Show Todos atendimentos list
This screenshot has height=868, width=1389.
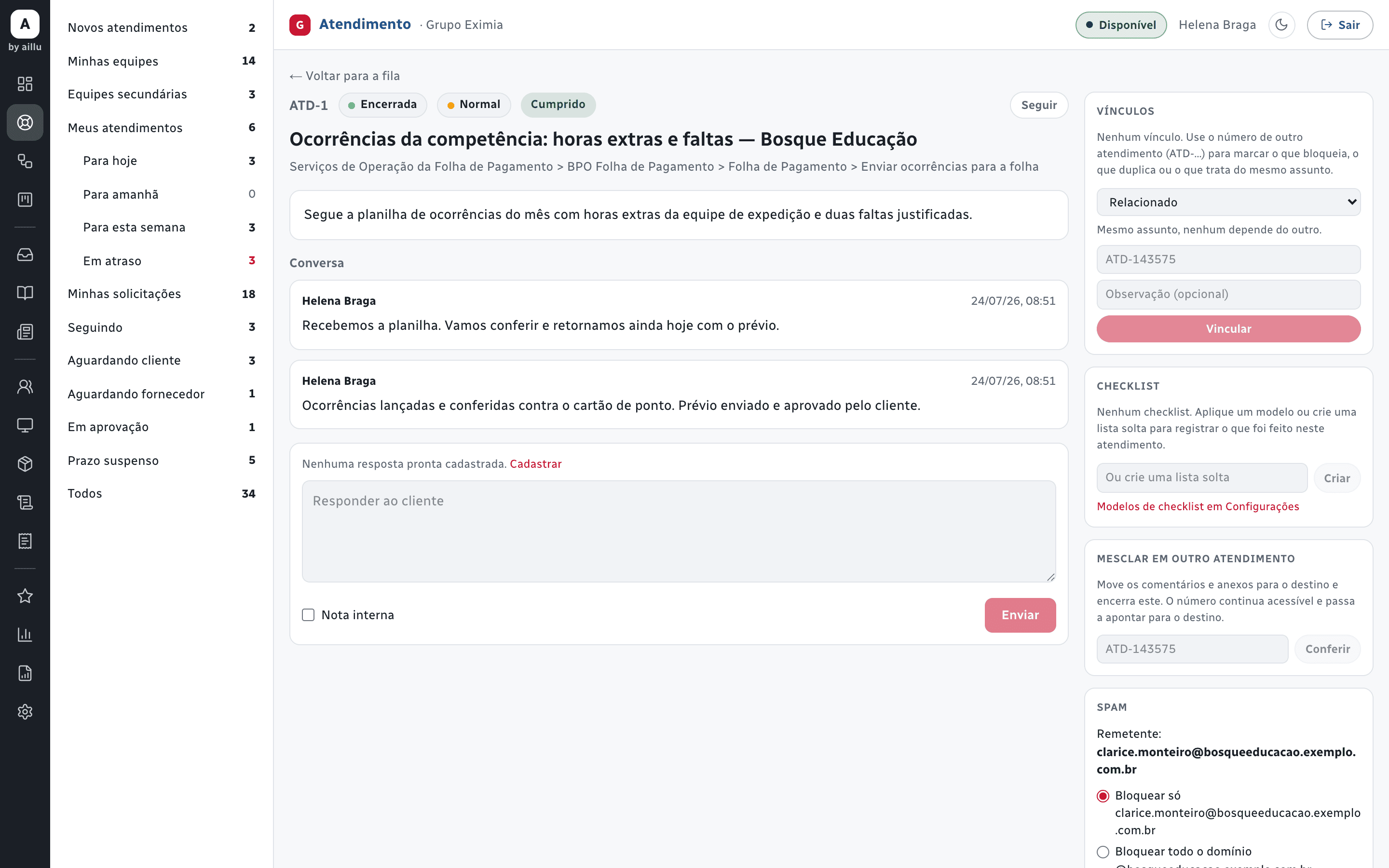click(x=161, y=493)
